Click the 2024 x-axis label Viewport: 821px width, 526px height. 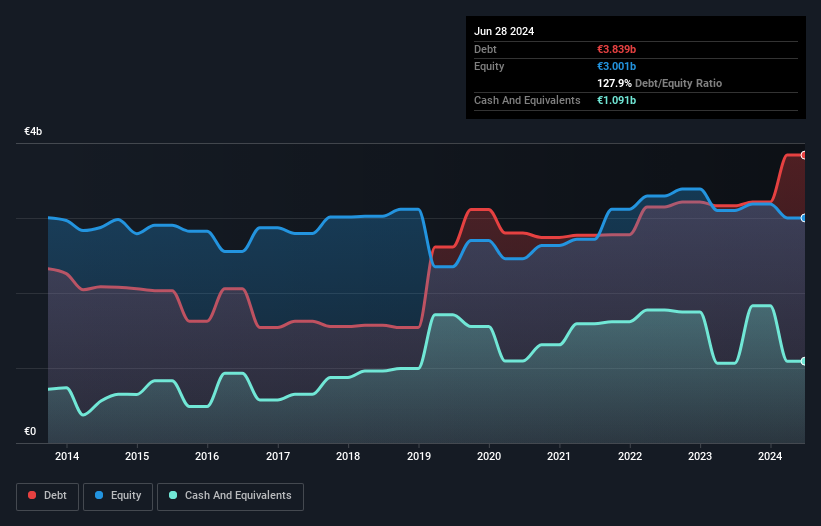point(770,456)
